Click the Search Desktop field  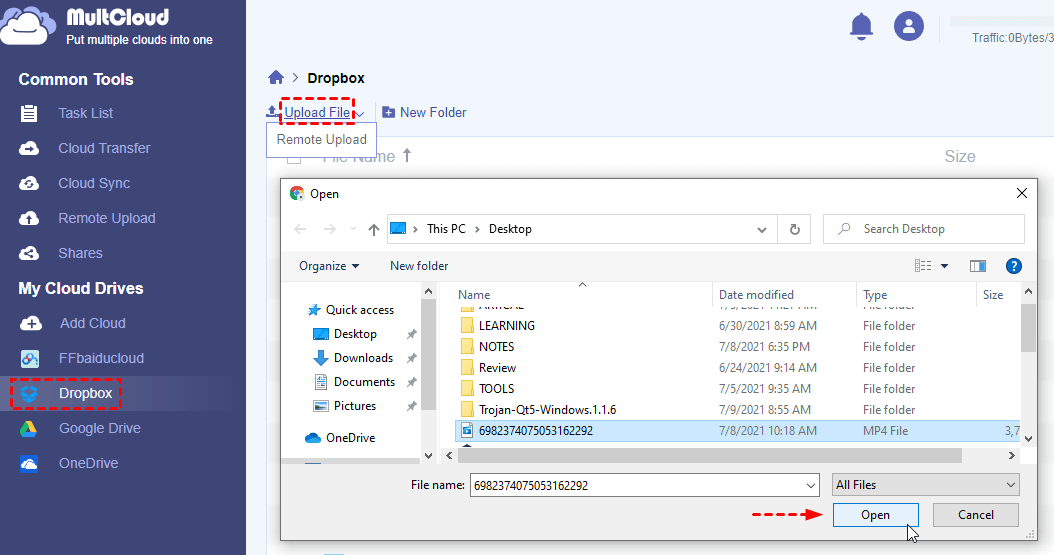tap(924, 229)
